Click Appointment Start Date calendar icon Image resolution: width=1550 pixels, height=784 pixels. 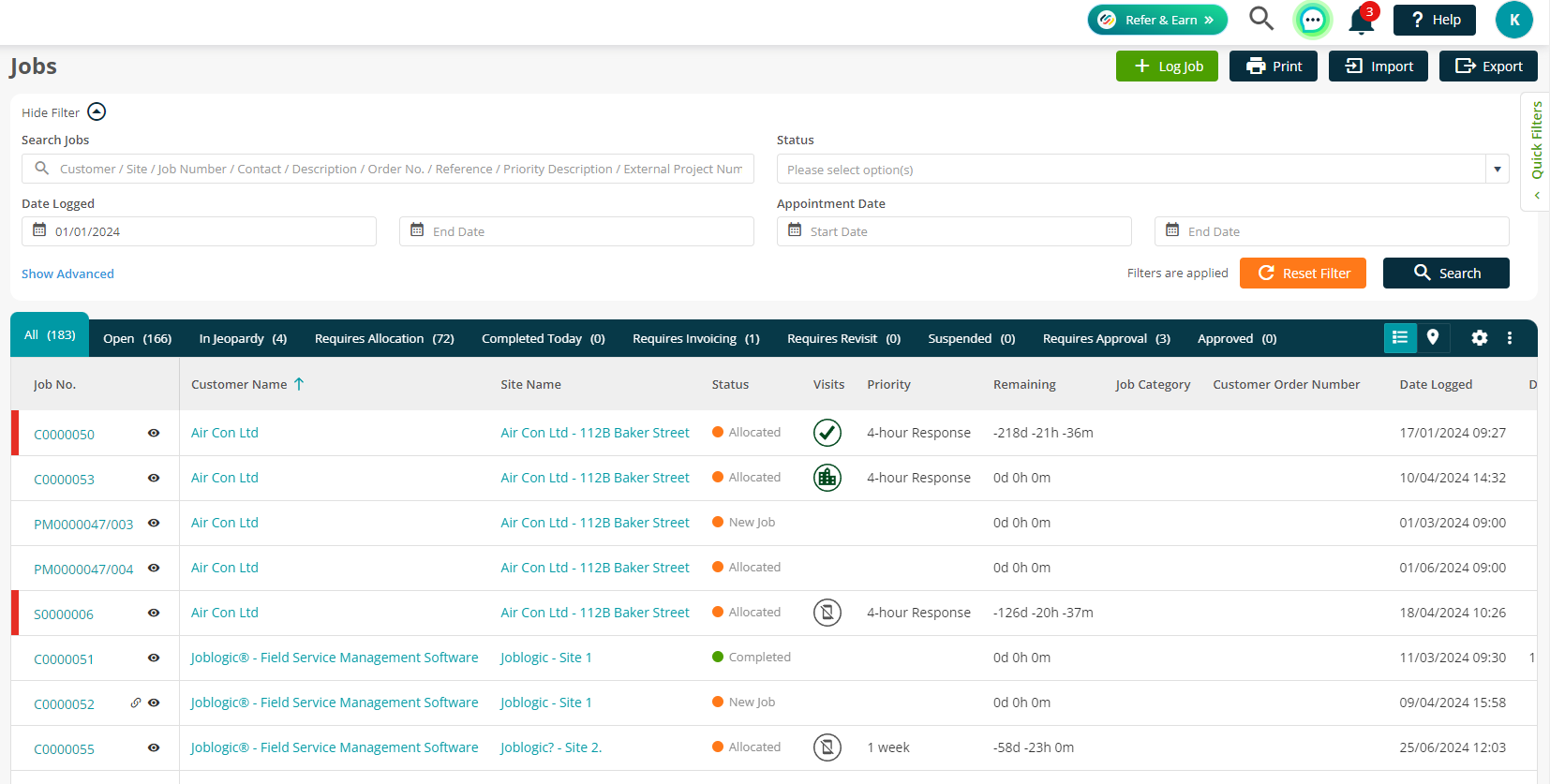coord(795,230)
